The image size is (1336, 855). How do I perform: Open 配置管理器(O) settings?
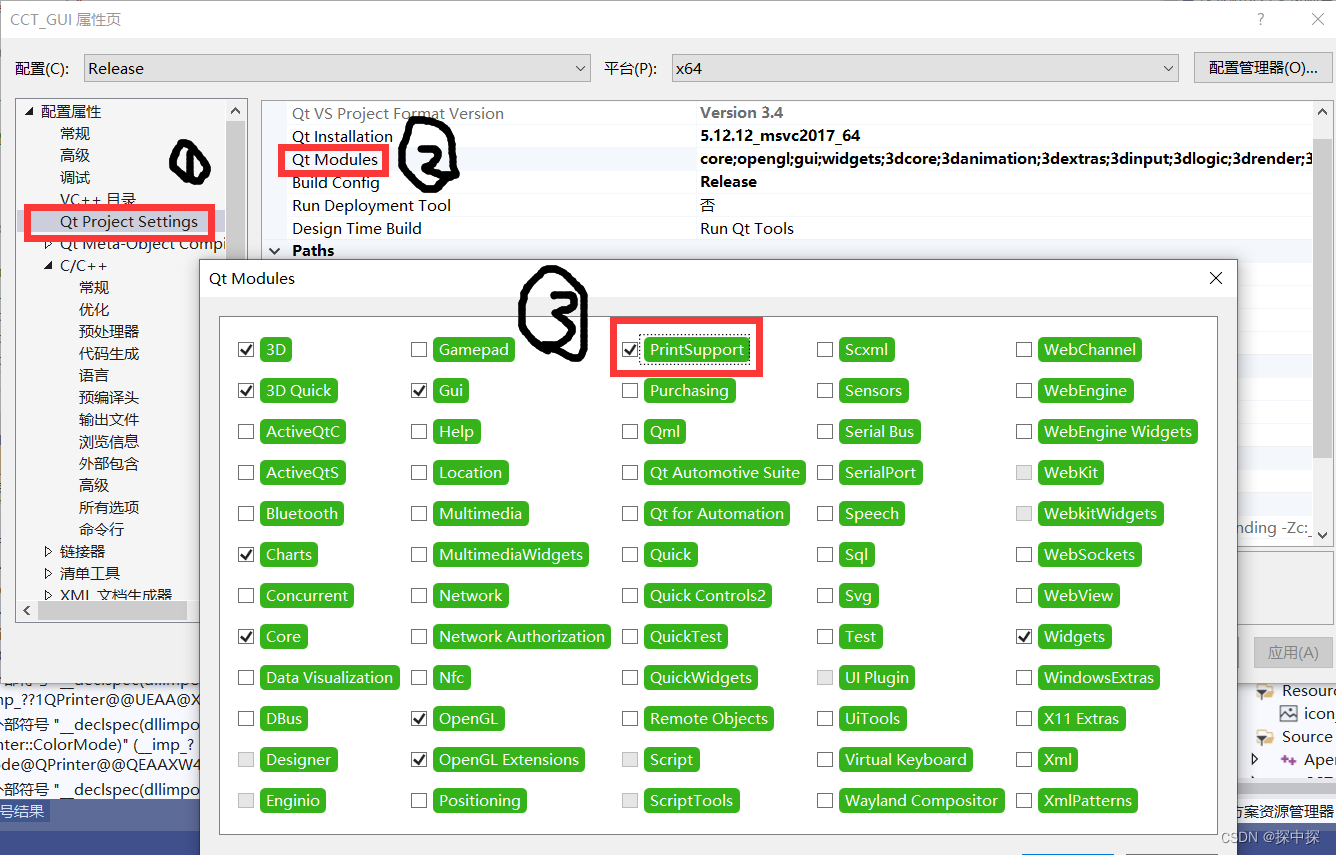pos(1262,68)
